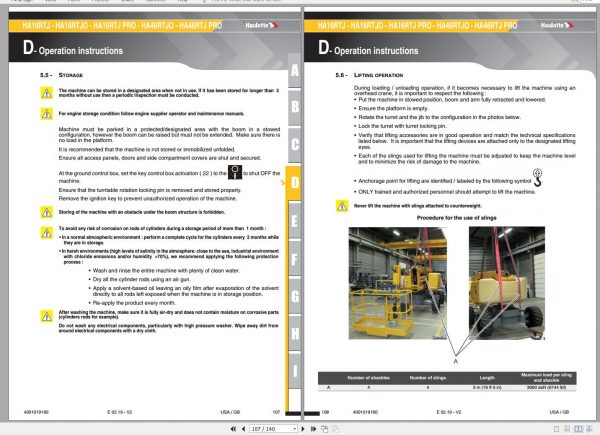The image size is (600, 435).
Task: Click 'Dry all the cylinder rods using an air gun'
Action: pos(142,279)
